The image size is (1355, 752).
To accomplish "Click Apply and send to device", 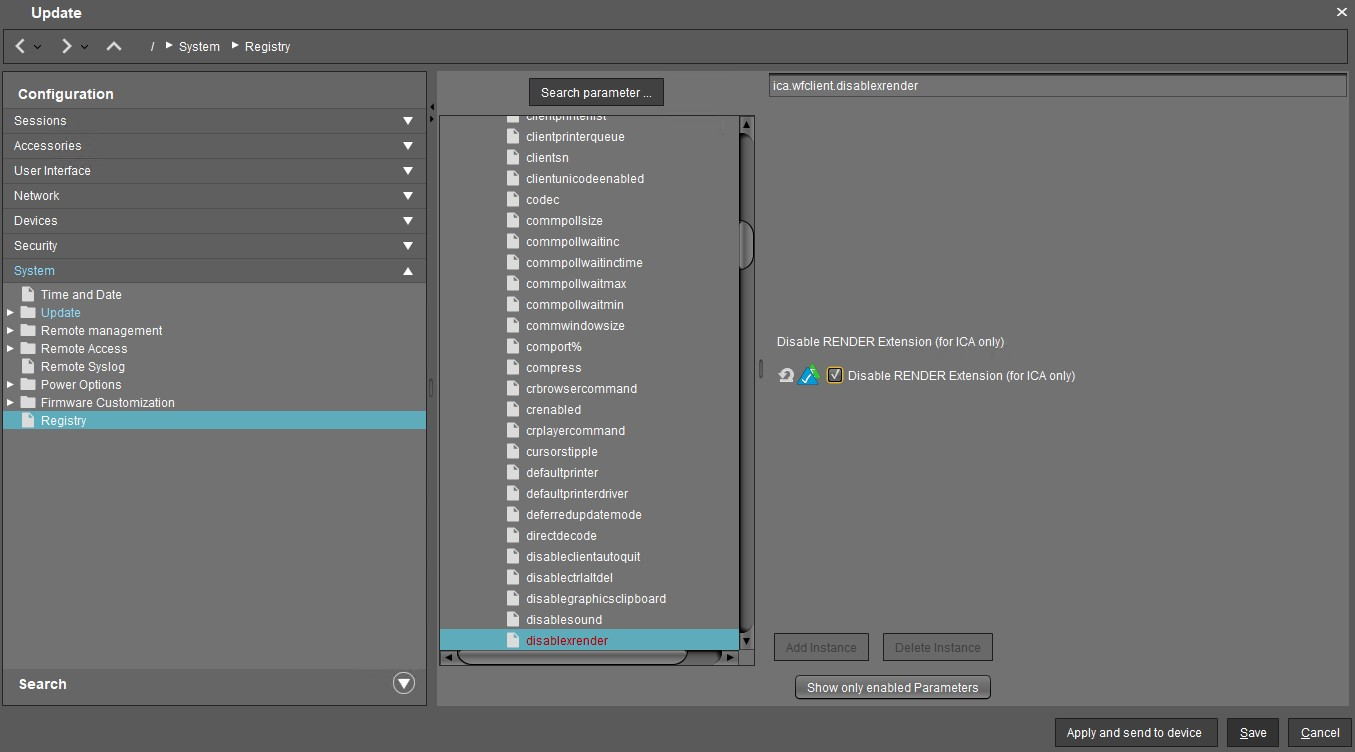I will (1134, 733).
